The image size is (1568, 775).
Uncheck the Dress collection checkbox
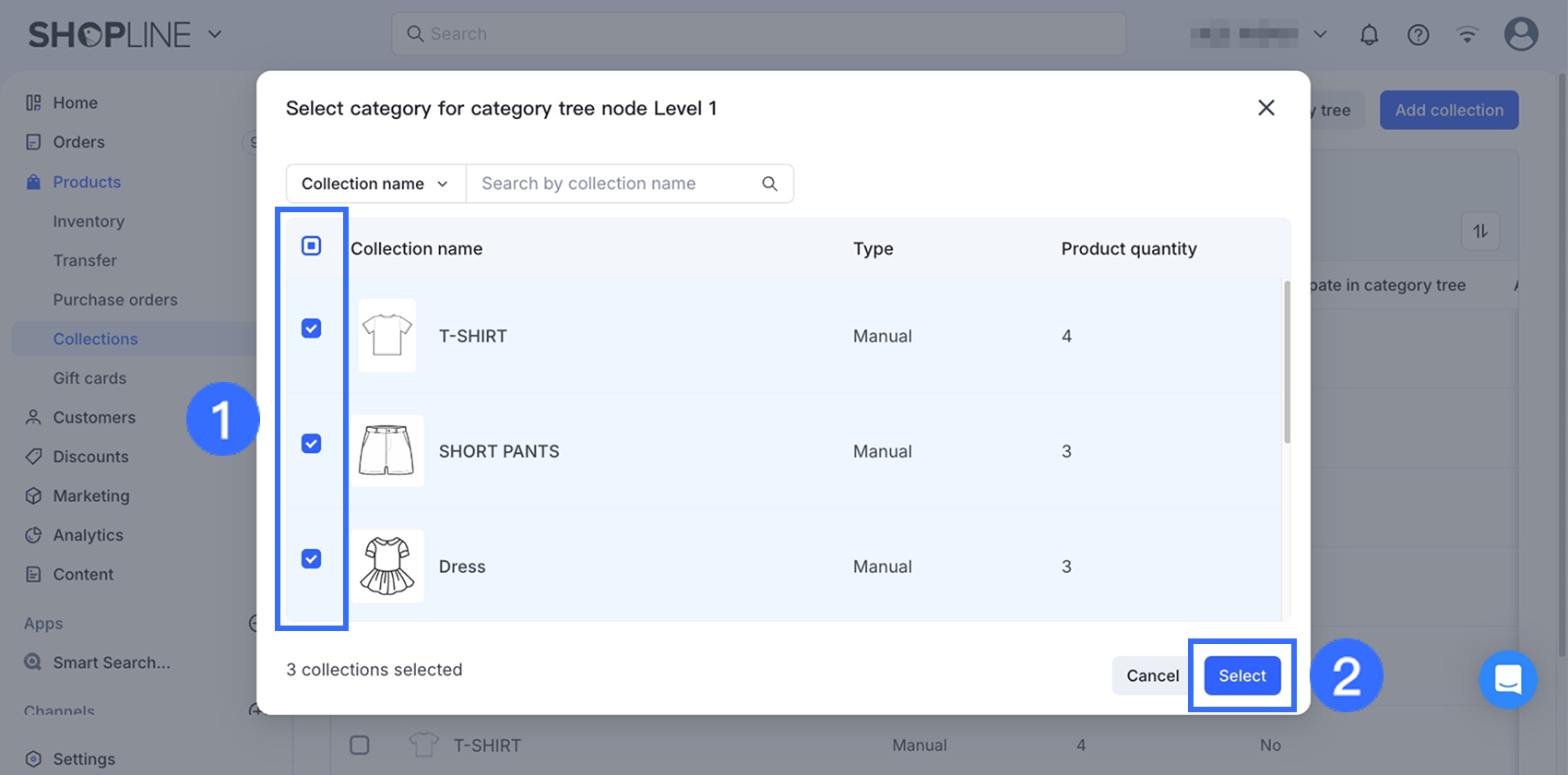click(x=312, y=559)
